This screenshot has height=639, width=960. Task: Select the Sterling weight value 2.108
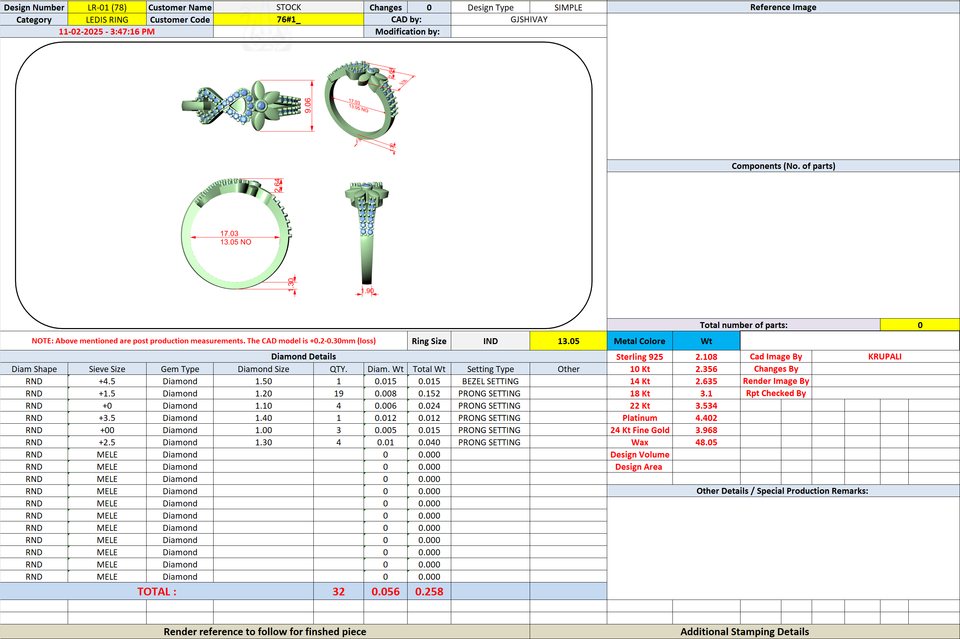707,357
